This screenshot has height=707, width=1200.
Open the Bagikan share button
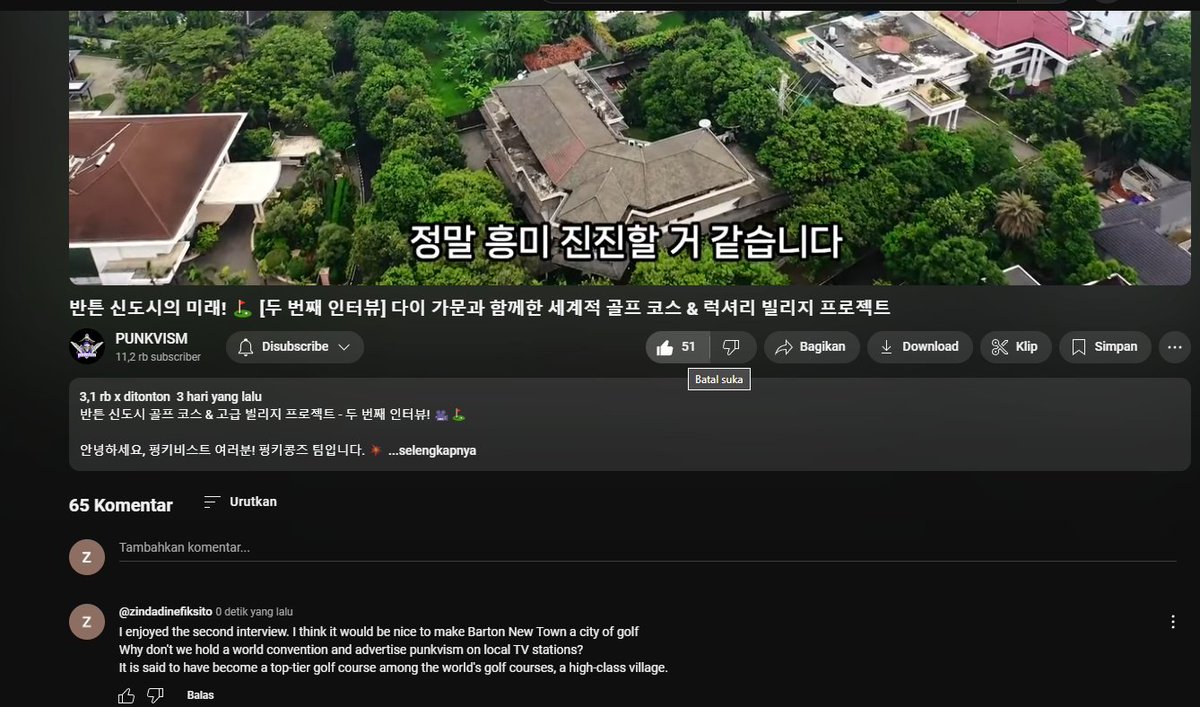(x=811, y=347)
